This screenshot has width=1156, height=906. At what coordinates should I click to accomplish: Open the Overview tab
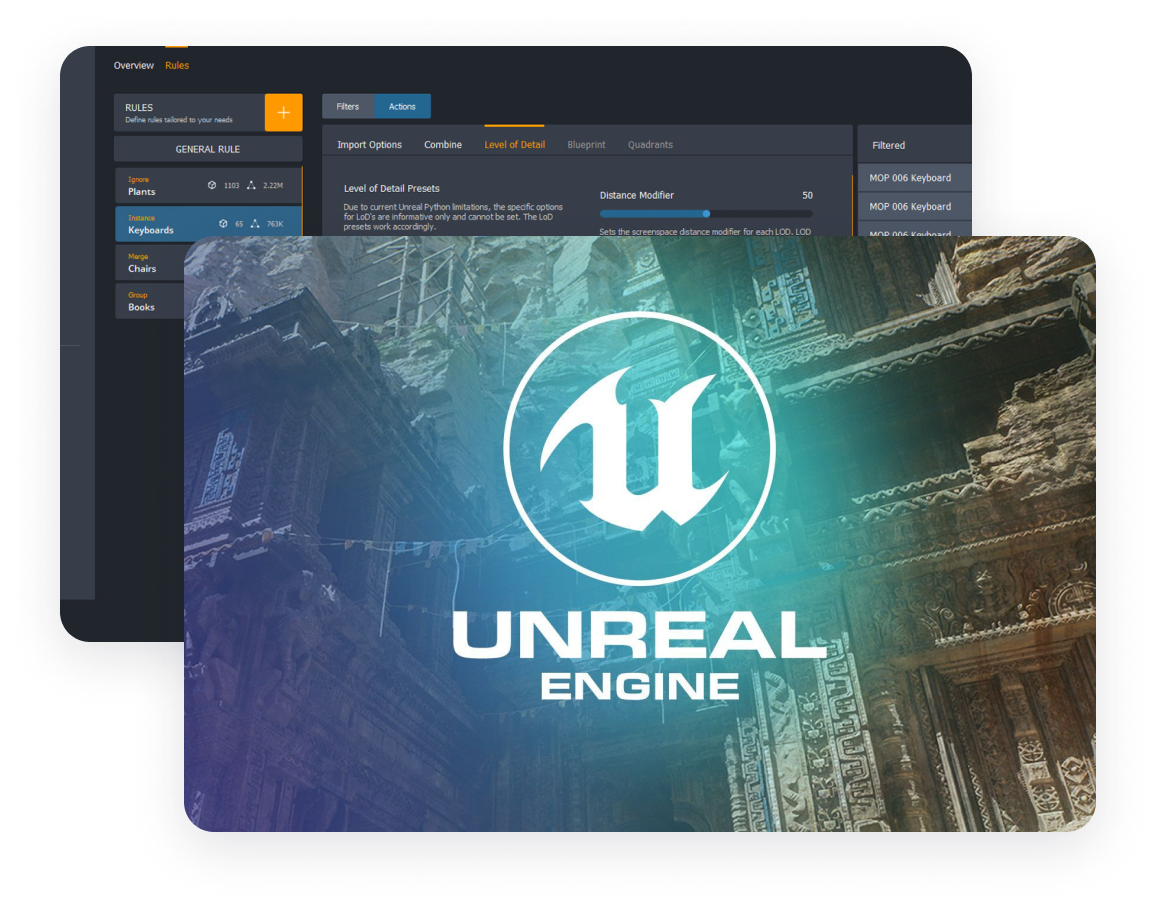133,66
